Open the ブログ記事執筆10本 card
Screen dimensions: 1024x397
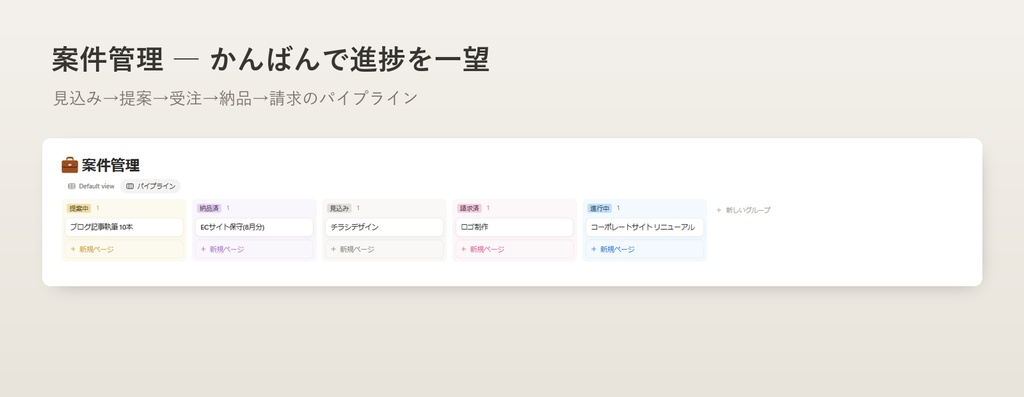pos(123,227)
